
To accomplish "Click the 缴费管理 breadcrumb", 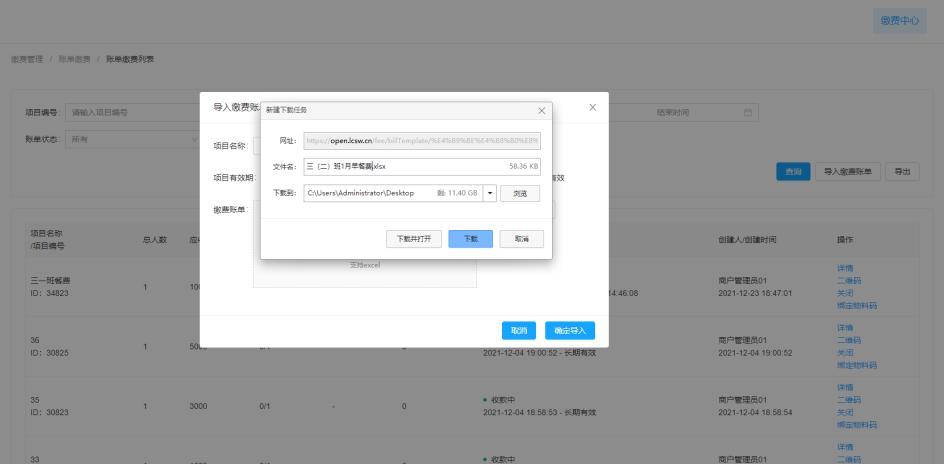I will tap(27, 59).
